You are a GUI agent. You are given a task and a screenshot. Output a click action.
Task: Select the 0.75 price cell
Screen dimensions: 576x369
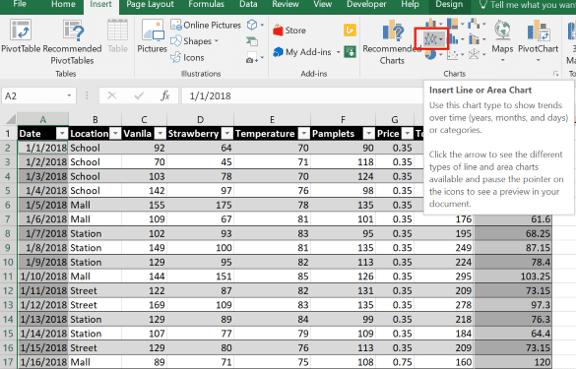point(395,362)
